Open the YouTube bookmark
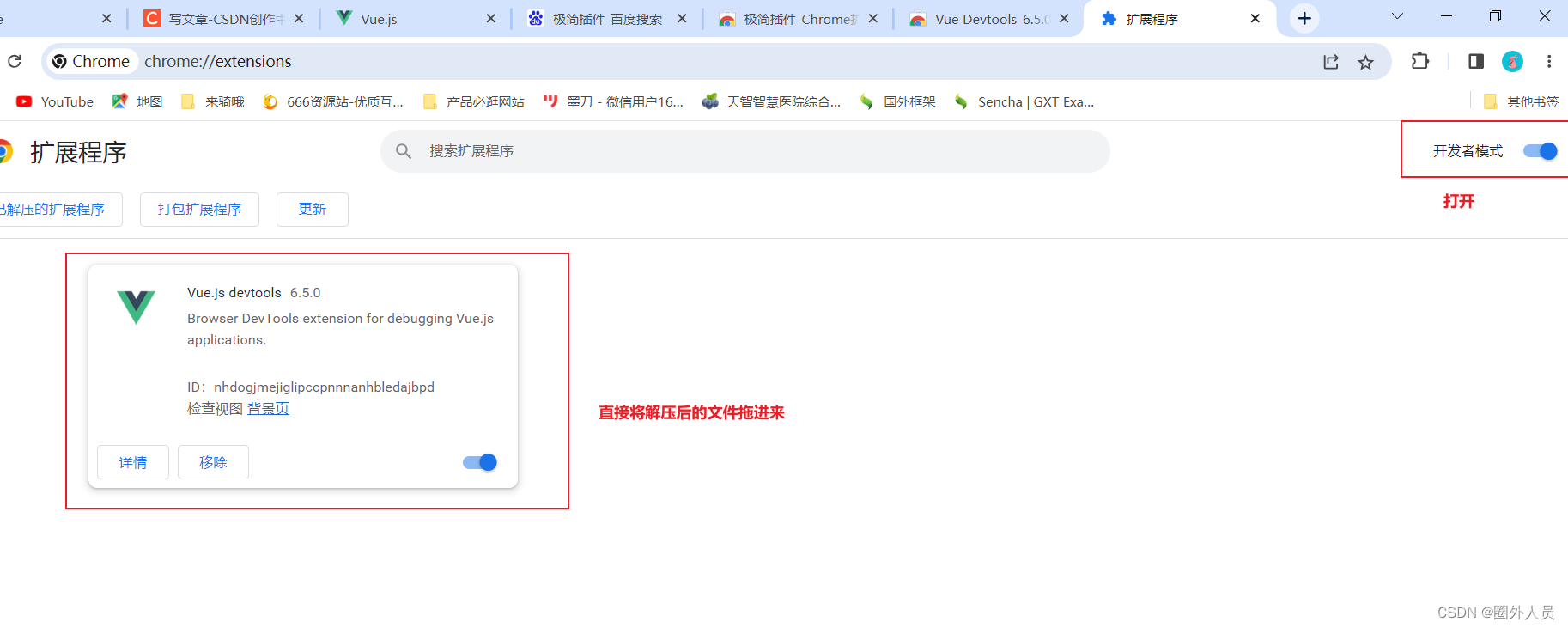1568x628 pixels. [x=55, y=101]
